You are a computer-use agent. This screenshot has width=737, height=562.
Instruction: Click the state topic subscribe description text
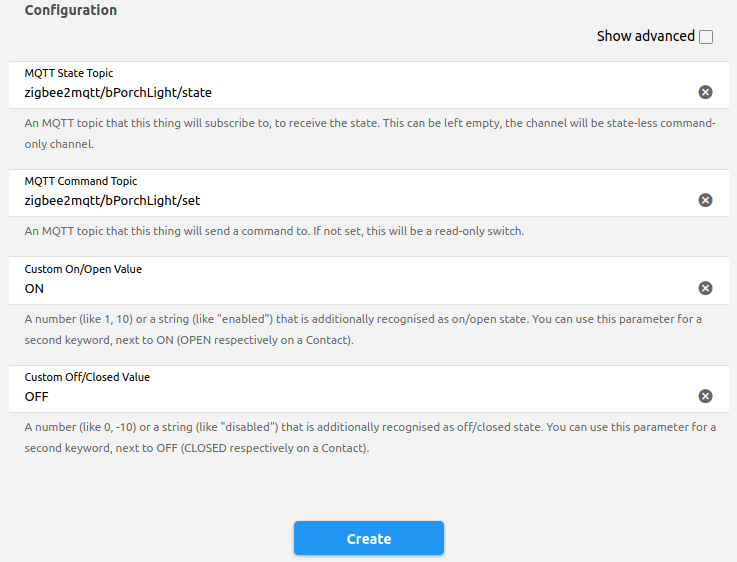370,133
